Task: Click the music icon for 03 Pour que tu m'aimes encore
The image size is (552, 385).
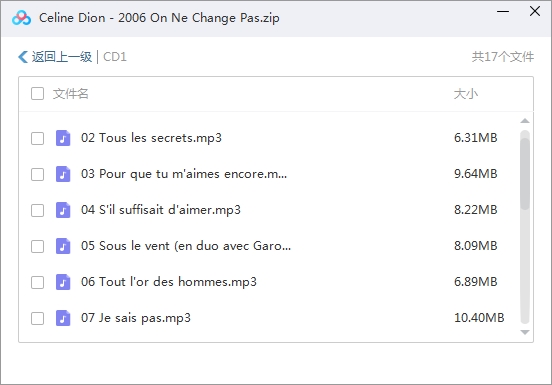Action: [63, 174]
